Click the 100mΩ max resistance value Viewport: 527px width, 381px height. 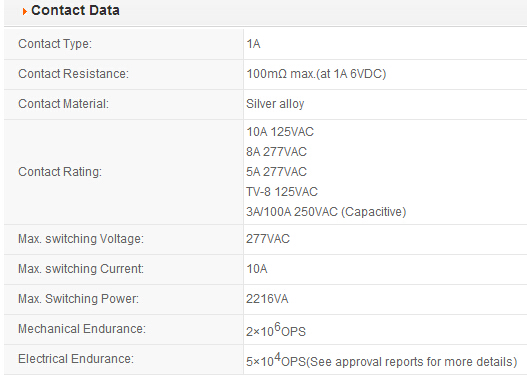point(316,74)
